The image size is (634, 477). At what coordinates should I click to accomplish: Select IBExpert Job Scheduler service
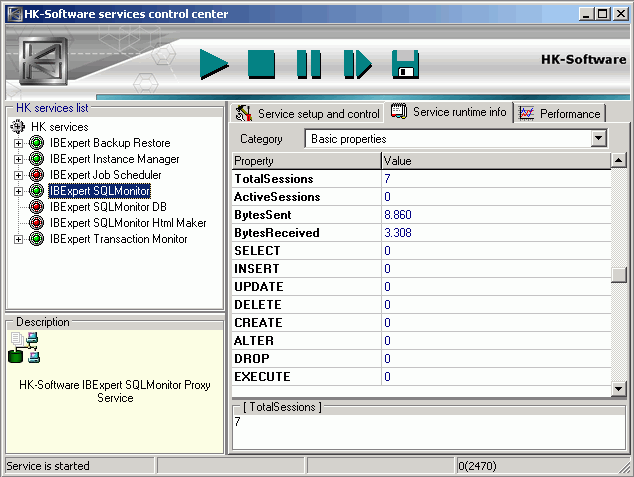106,175
